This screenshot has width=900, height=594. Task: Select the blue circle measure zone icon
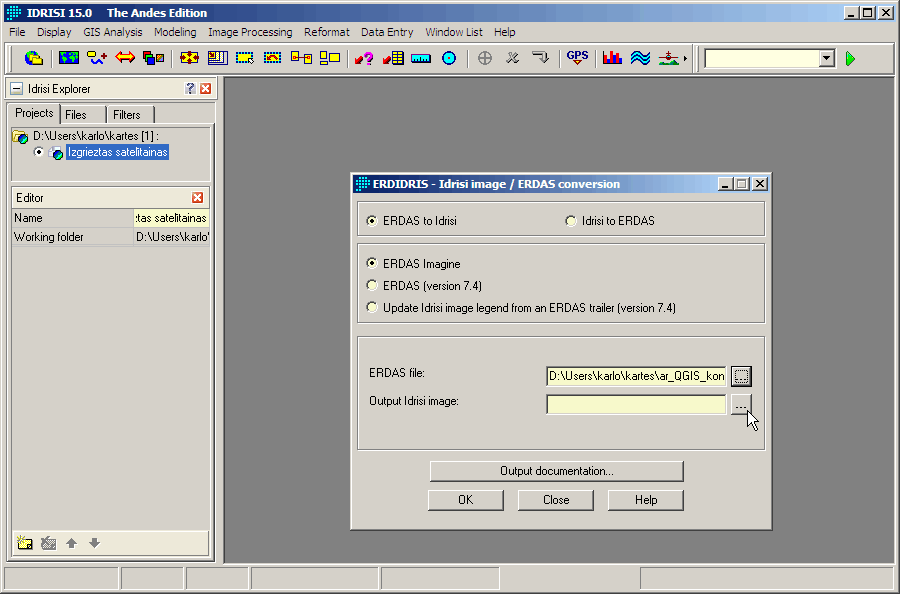point(449,58)
